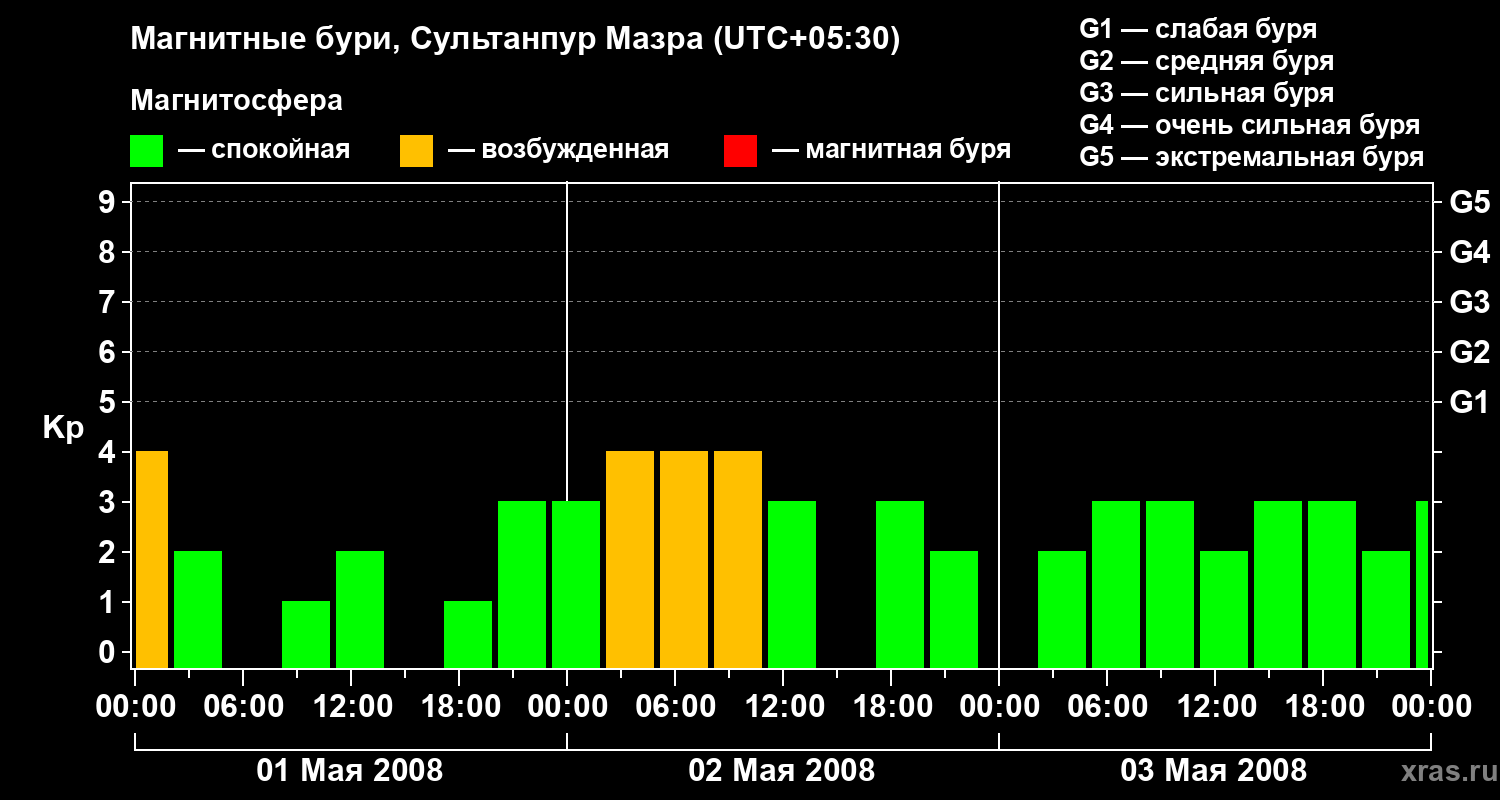Click the 'Kp' y-axis title
Viewport: 1500px width, 800px height.
pos(63,428)
